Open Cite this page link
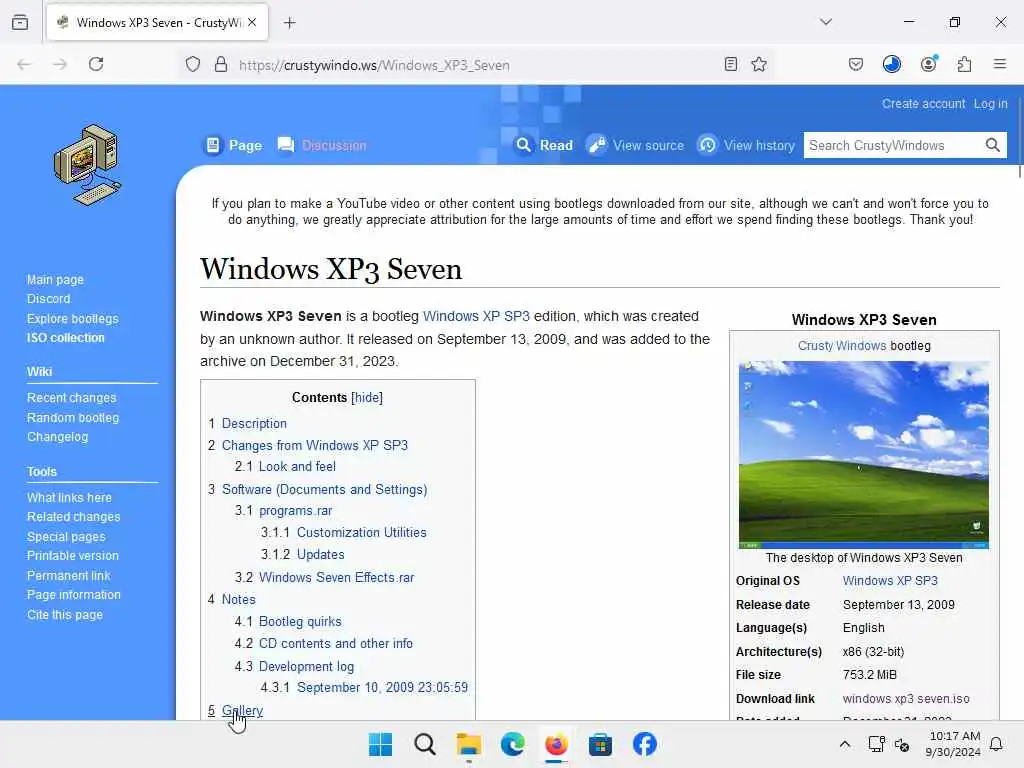The height and width of the screenshot is (768, 1024). [x=65, y=615]
